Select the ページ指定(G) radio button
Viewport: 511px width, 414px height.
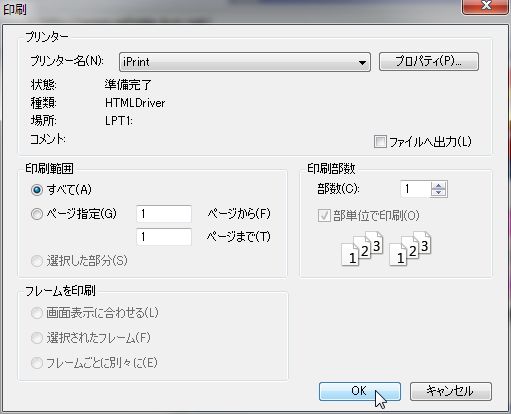click(x=37, y=214)
